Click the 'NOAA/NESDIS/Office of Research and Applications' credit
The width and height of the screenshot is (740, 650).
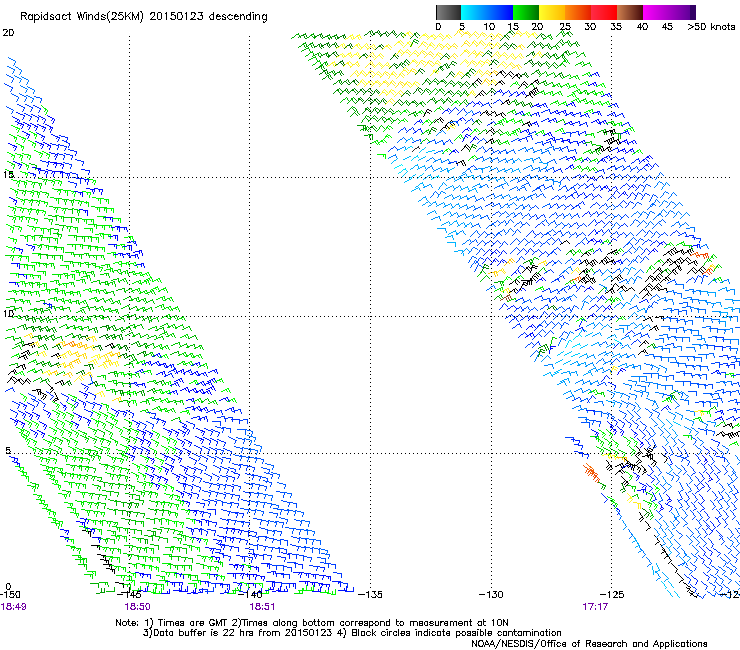coord(589,644)
